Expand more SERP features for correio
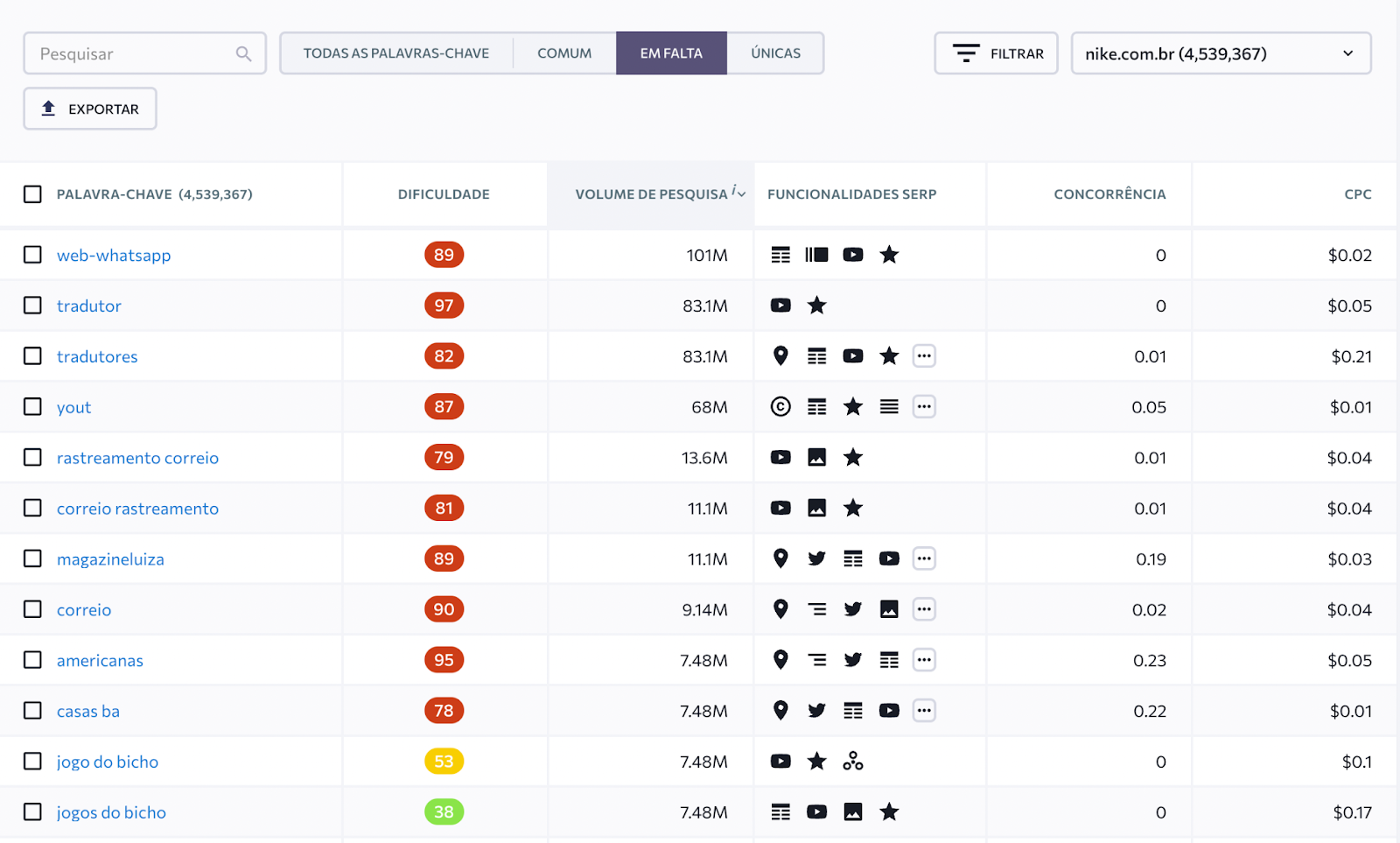Image resolution: width=1400 pixels, height=843 pixels. coord(924,610)
